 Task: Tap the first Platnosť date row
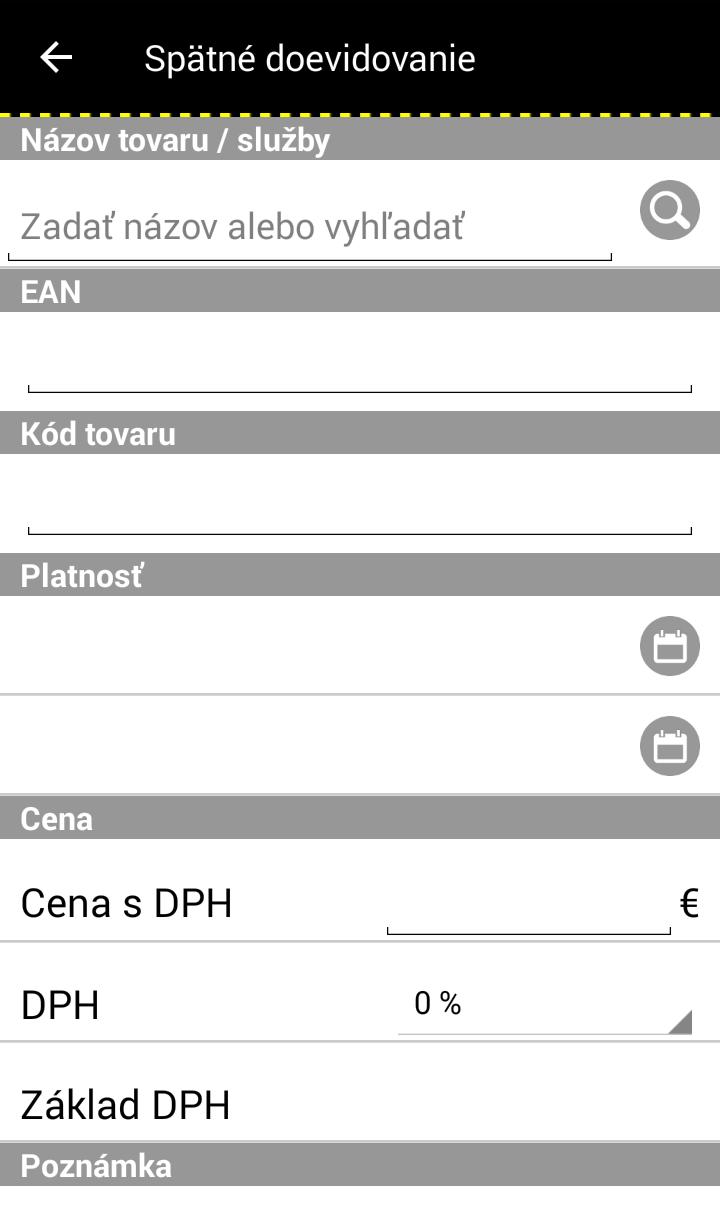click(360, 645)
